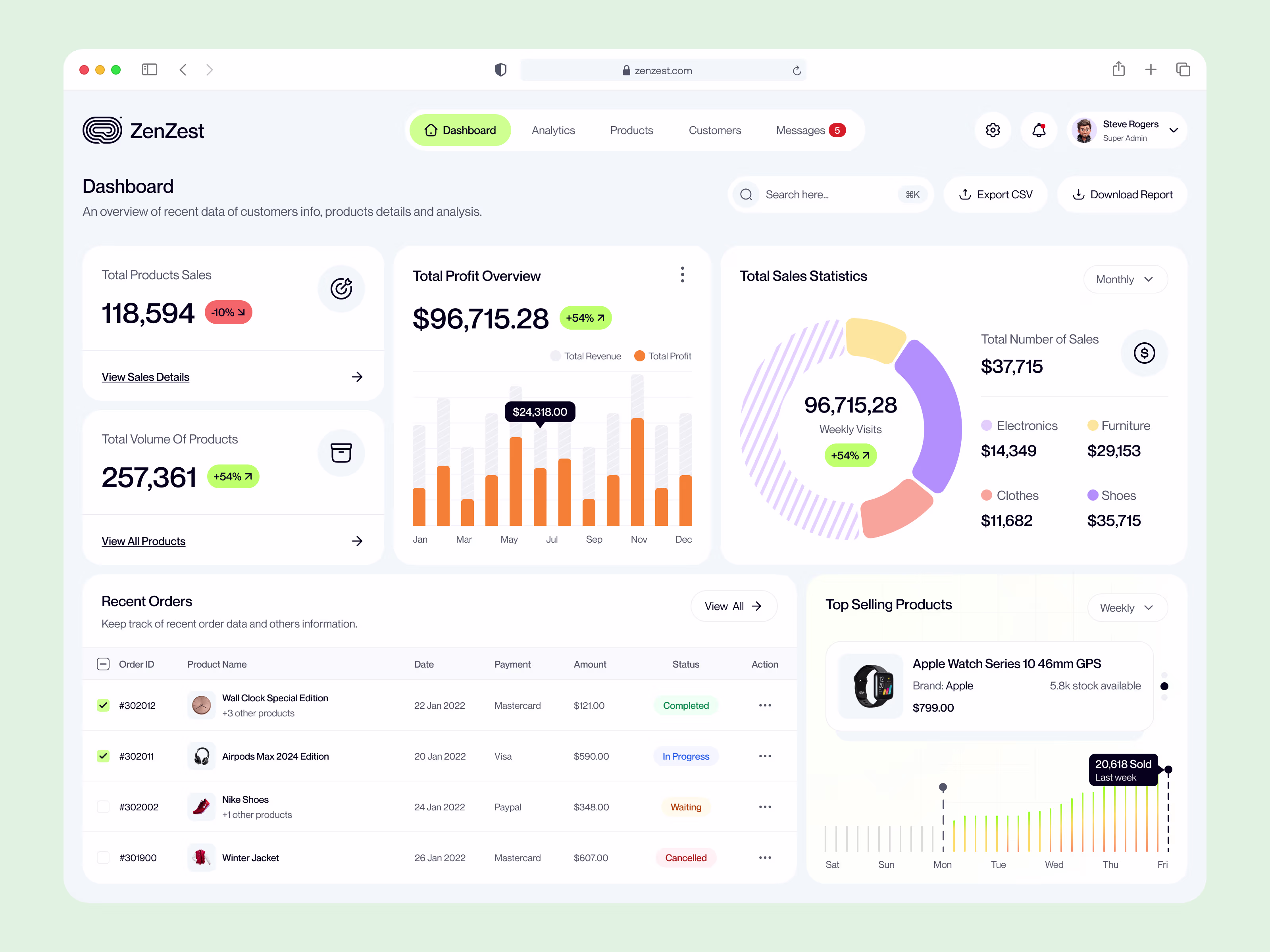Open the Monthly dropdown on Total Sales Statistics
The image size is (1270, 952).
[1125, 279]
